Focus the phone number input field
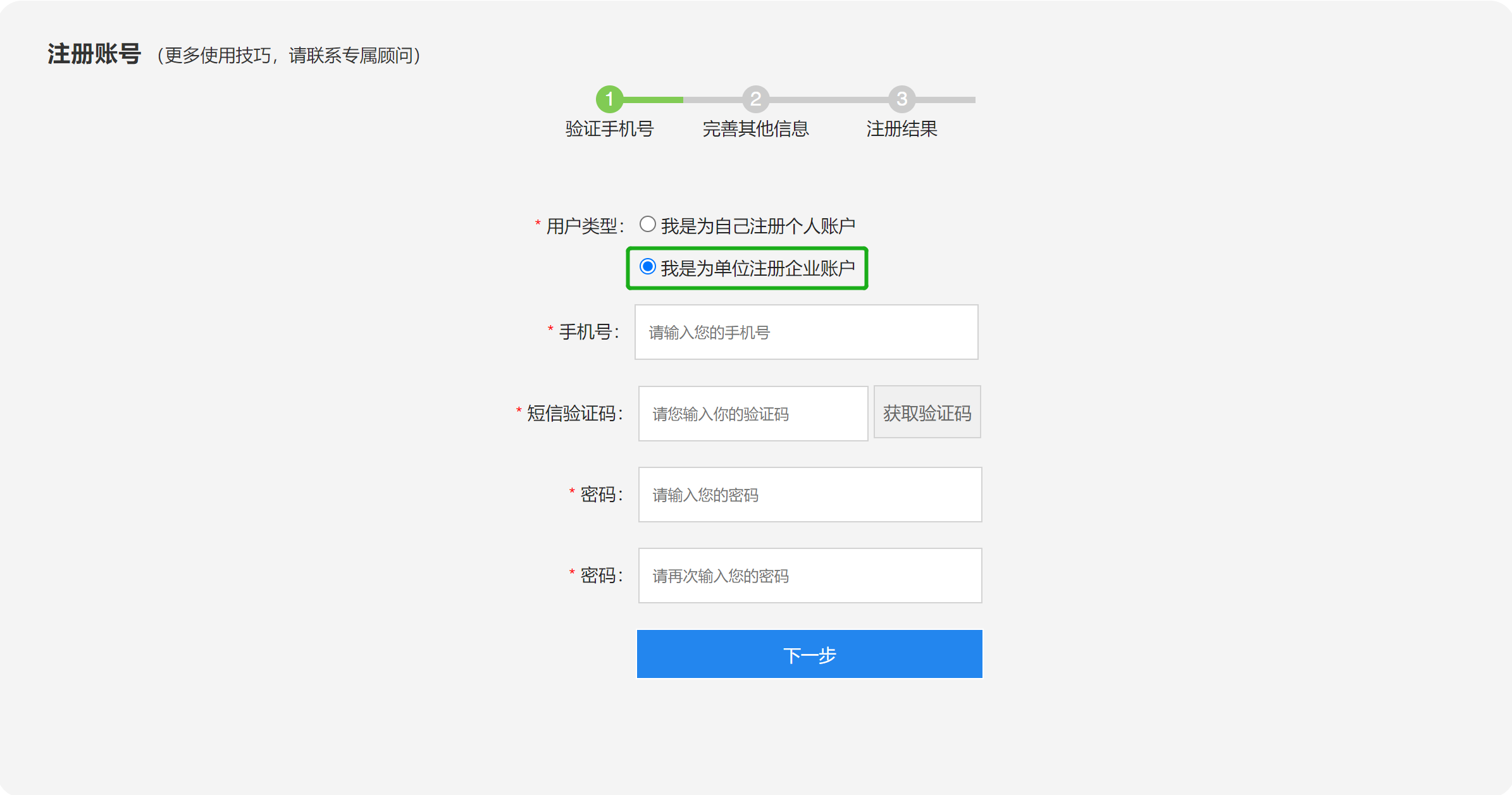 point(806,332)
